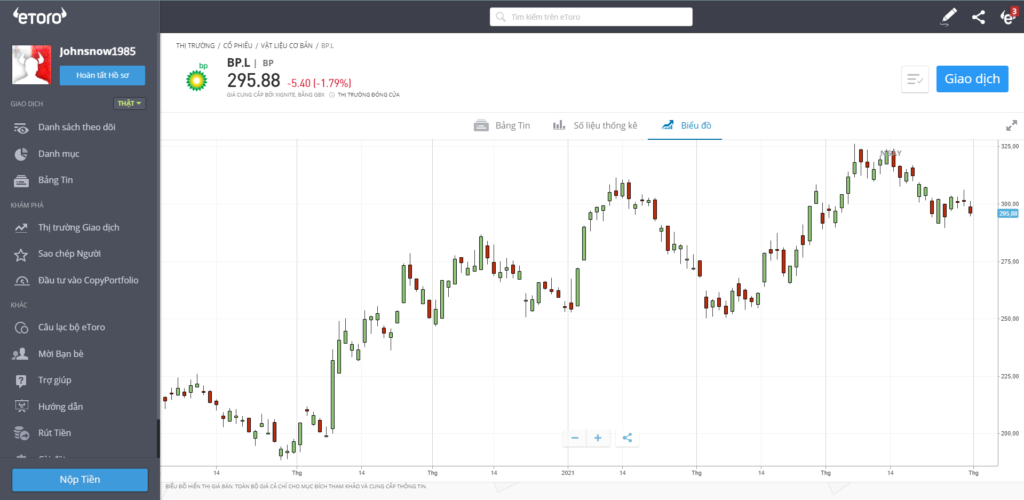The width and height of the screenshot is (1024, 500).
Task: Open Thị trường Giao dịch
Action: [x=78, y=228]
